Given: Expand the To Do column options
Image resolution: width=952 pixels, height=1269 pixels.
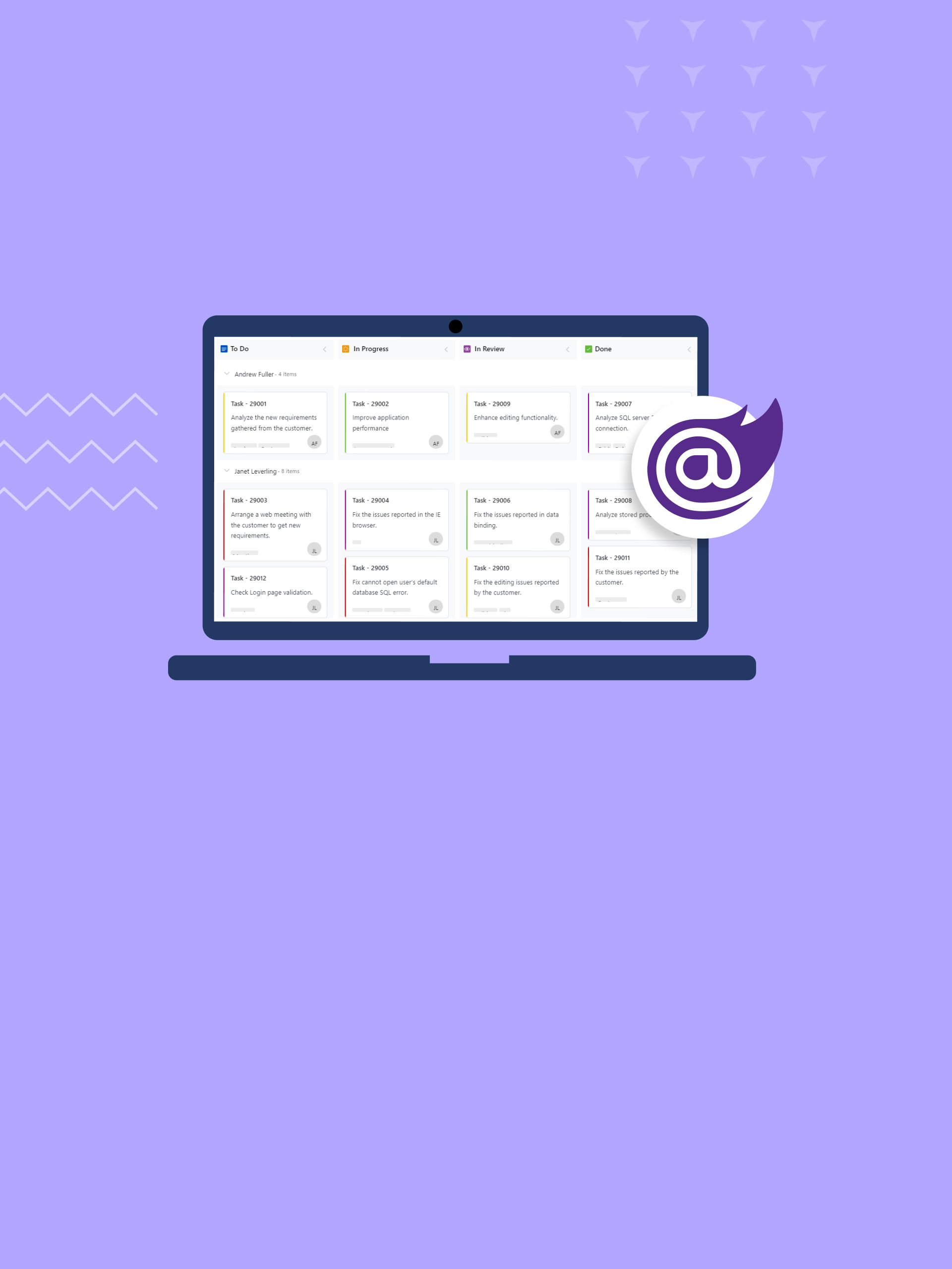Looking at the screenshot, I should tap(324, 349).
